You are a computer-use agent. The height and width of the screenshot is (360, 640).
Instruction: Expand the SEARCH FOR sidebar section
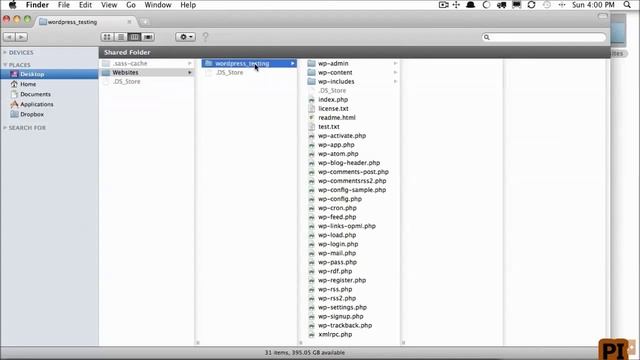pos(5,128)
